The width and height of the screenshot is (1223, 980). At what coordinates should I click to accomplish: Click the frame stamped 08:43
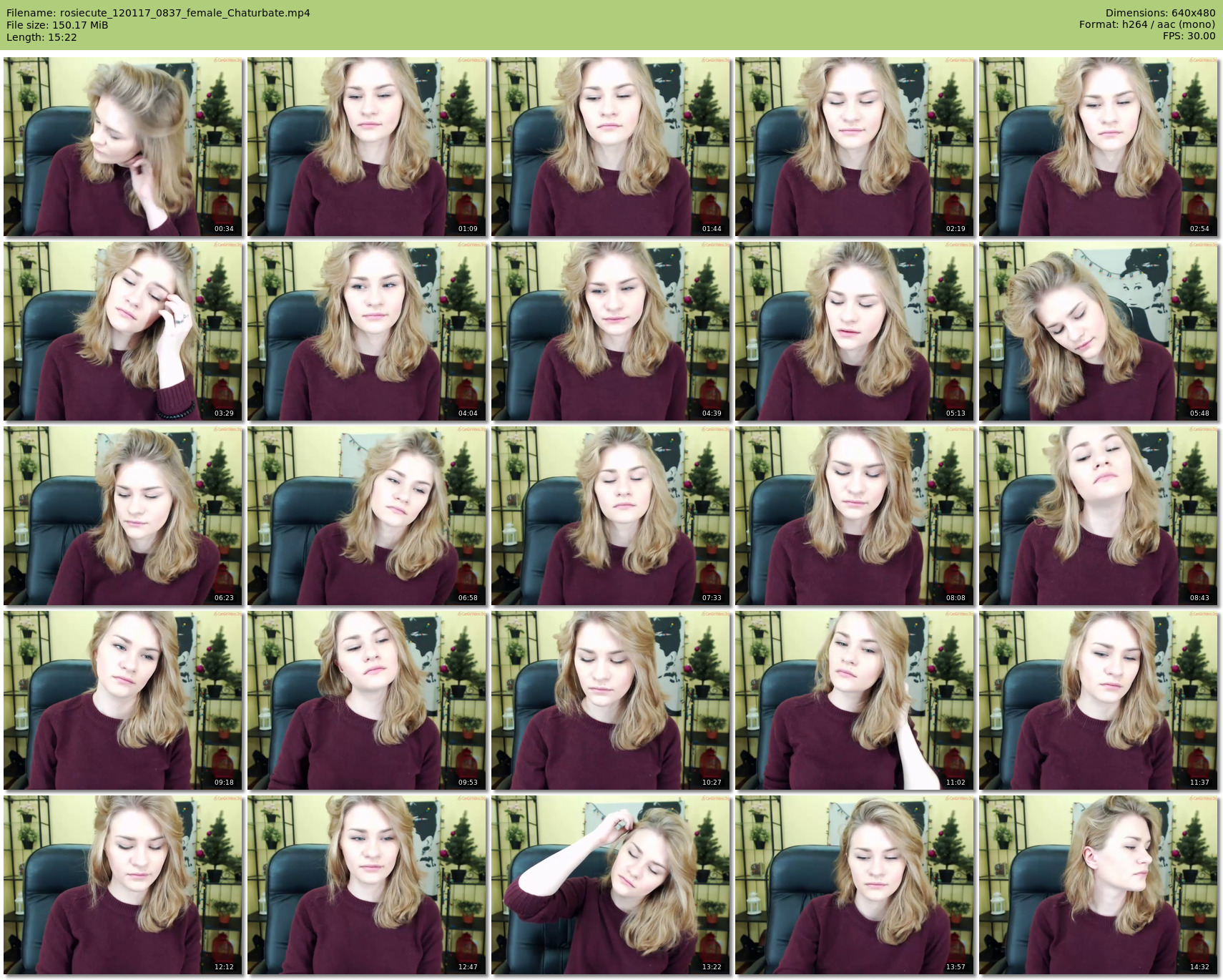(x=1099, y=516)
